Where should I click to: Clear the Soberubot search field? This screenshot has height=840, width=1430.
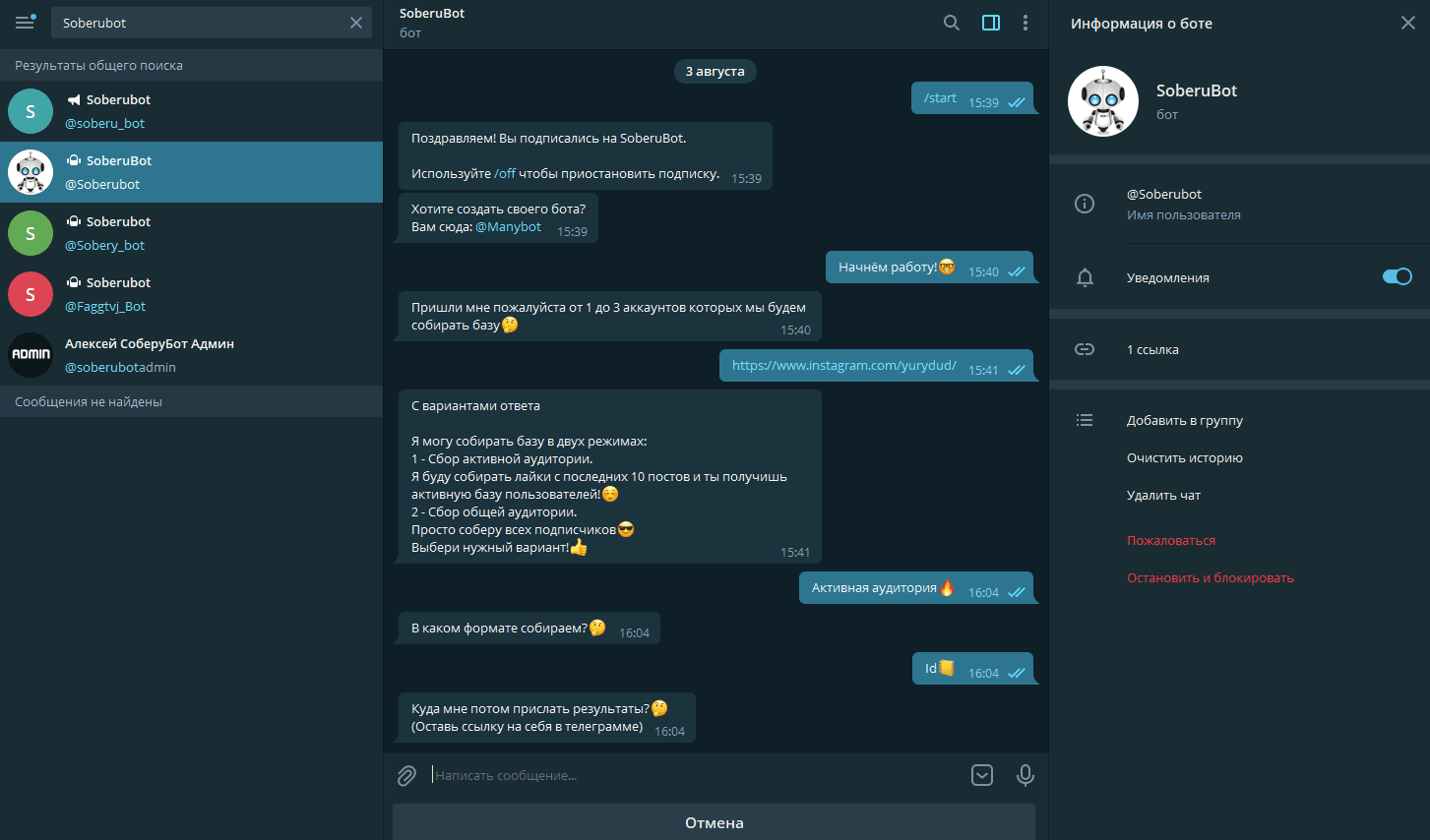coord(356,23)
